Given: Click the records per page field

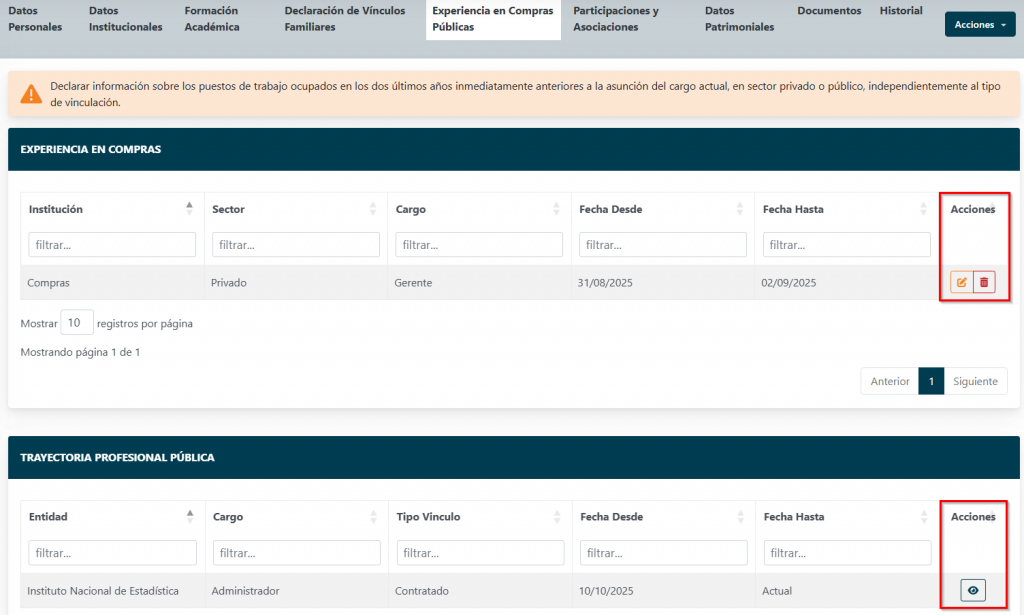Looking at the screenshot, I should click(76, 323).
